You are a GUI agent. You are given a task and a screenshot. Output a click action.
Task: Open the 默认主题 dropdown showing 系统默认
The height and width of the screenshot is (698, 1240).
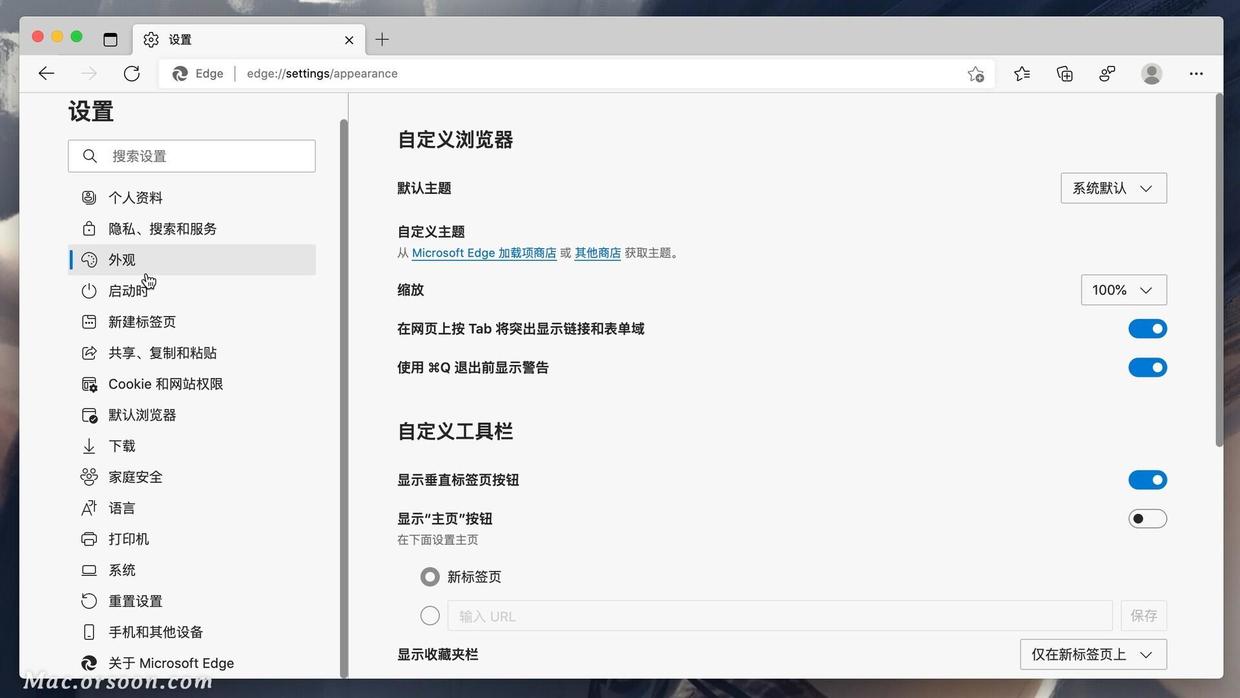click(1113, 187)
